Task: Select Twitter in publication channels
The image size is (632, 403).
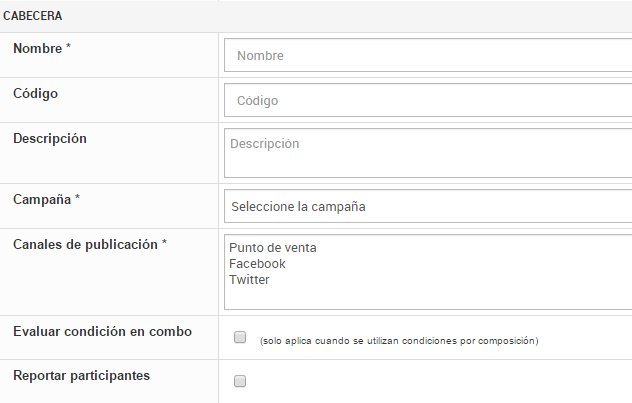Action: point(249,280)
